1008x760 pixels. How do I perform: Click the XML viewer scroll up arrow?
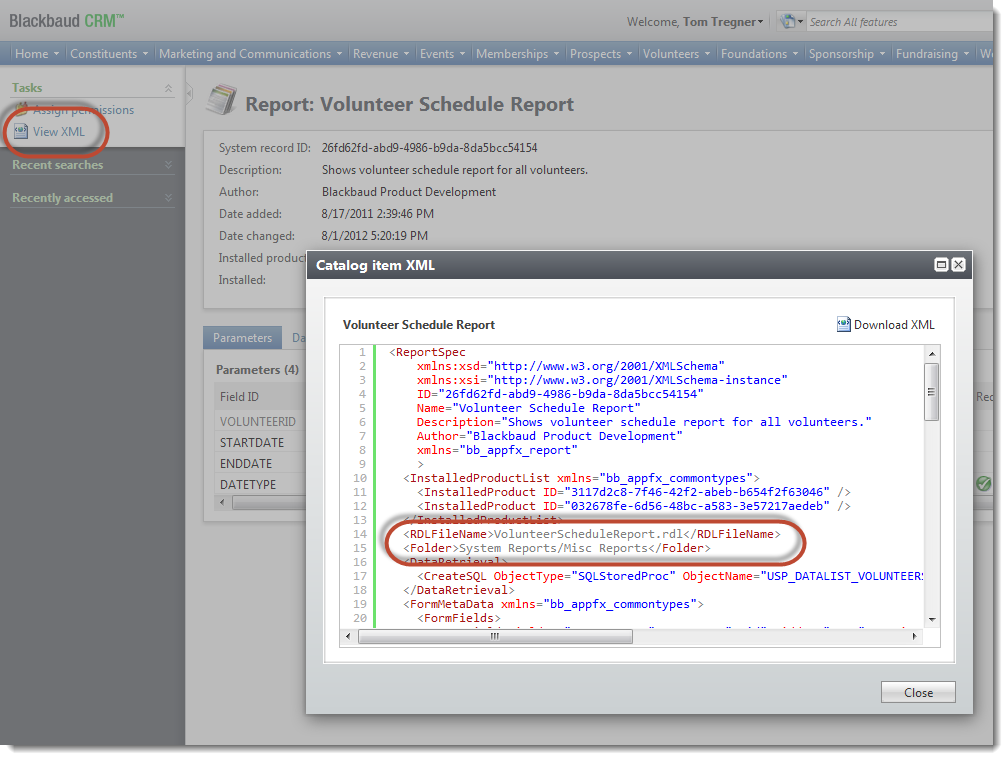[932, 354]
